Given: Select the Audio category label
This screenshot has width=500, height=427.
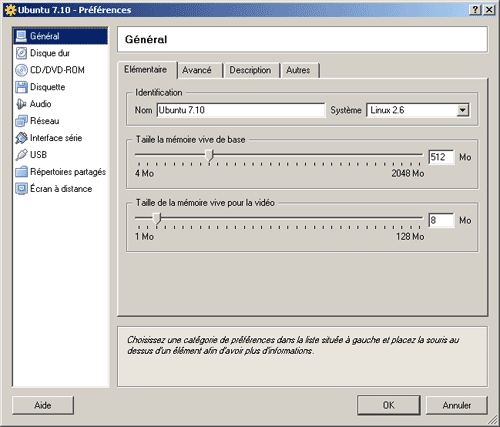Looking at the screenshot, I should coord(41,104).
